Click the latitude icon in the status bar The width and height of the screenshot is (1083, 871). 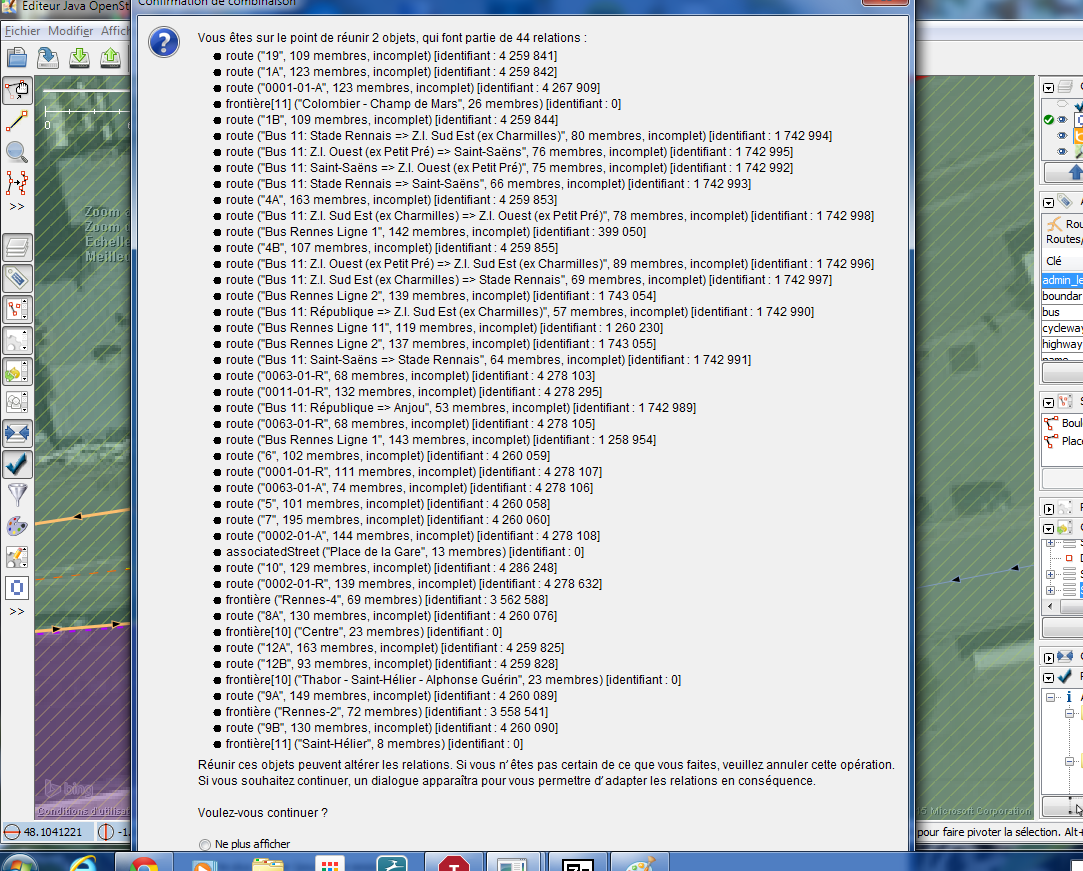pyautogui.click(x=12, y=832)
